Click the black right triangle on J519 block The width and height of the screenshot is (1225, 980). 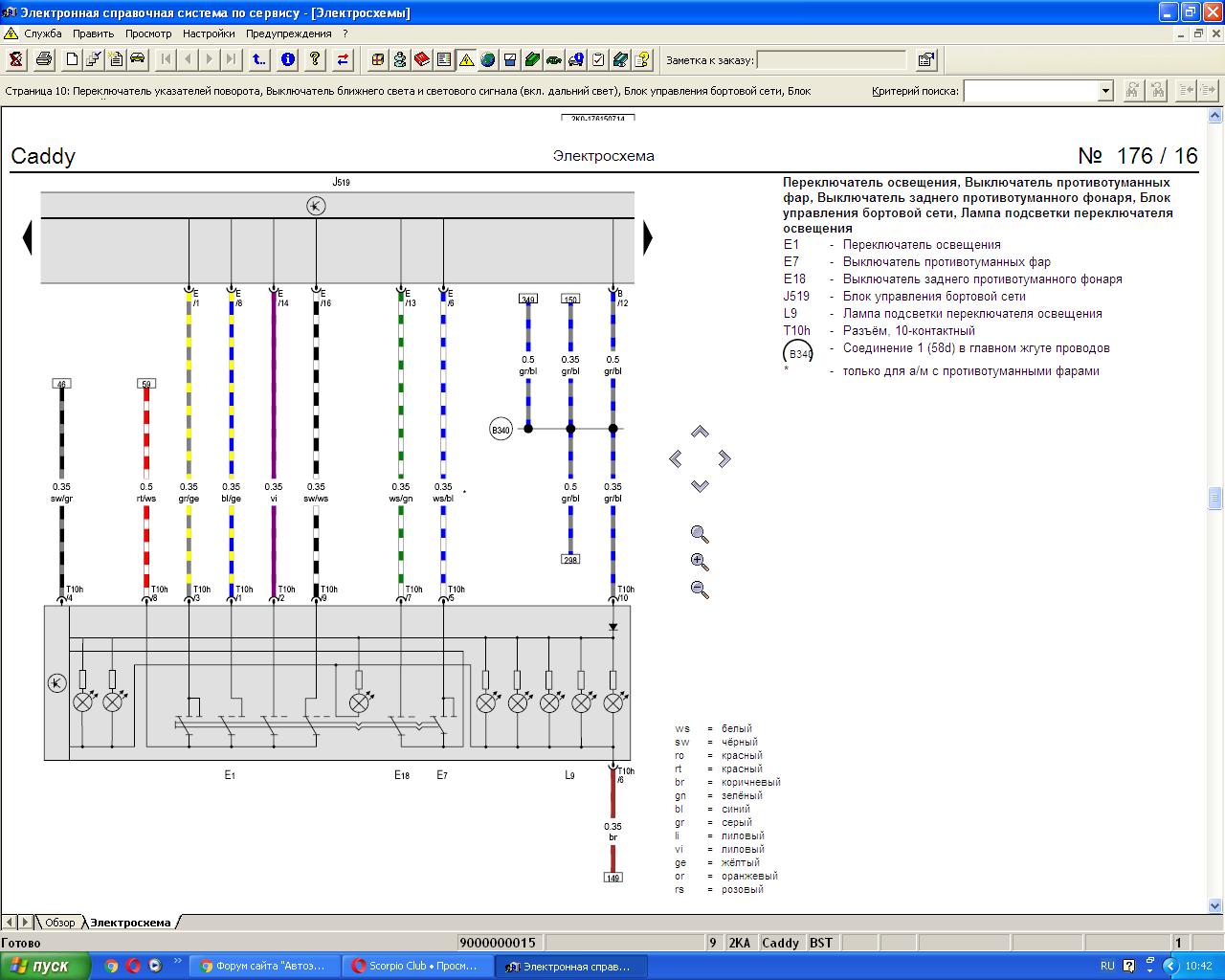[x=648, y=237]
